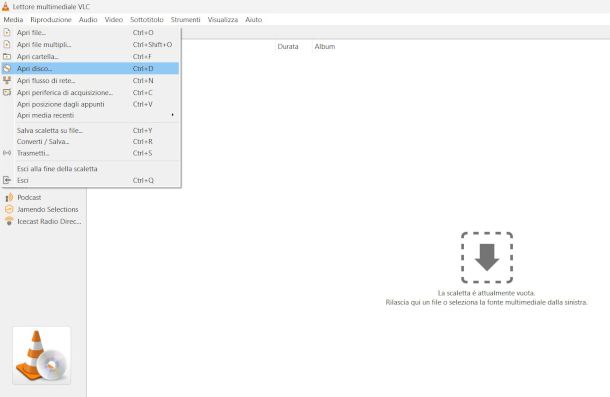Click the exit icon beside Esci
610x397 pixels.
tap(7, 180)
